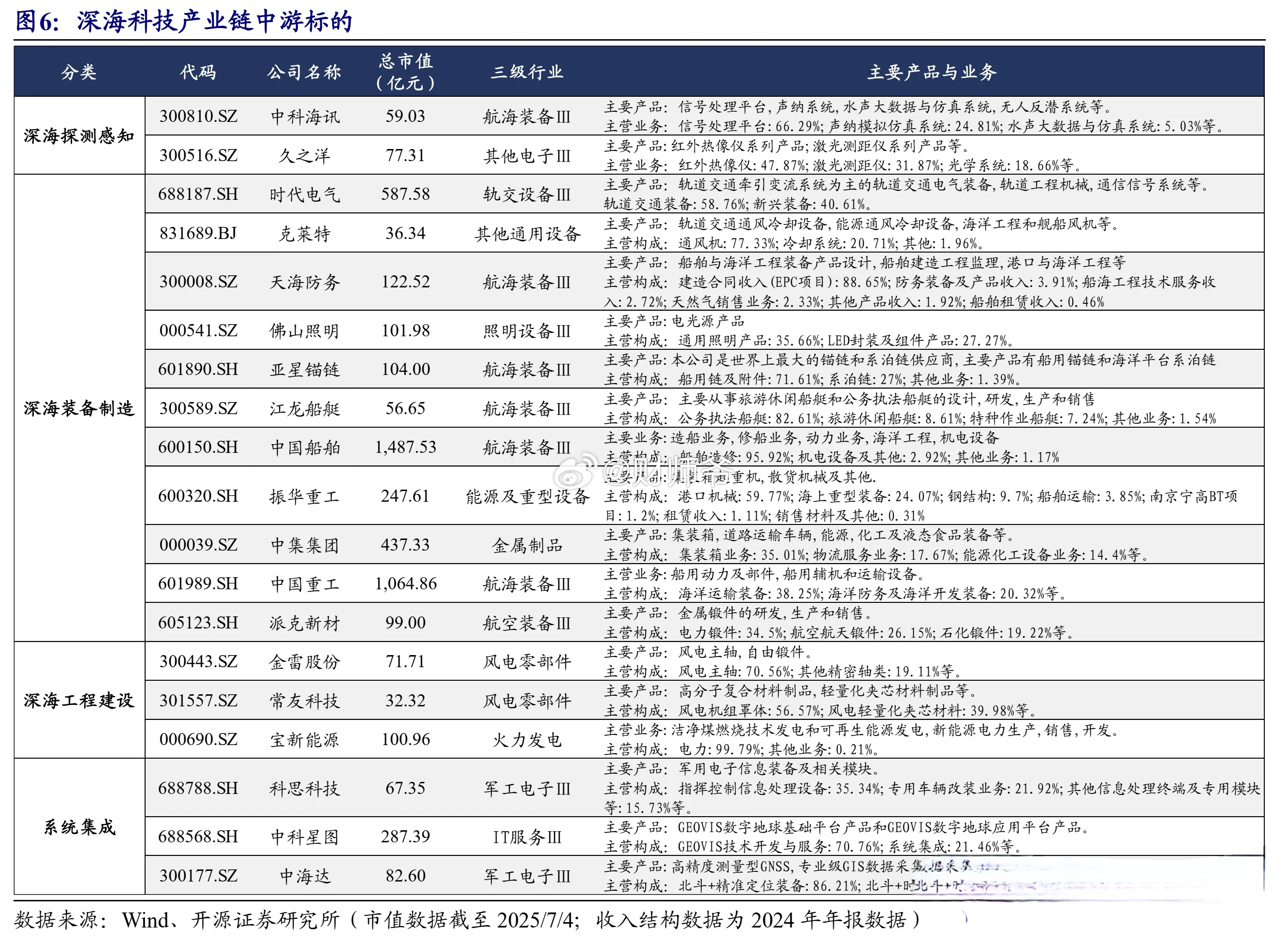Click the figure title 深海科技产业链中游标的
Screen dimensions: 1288x942
(215, 22)
